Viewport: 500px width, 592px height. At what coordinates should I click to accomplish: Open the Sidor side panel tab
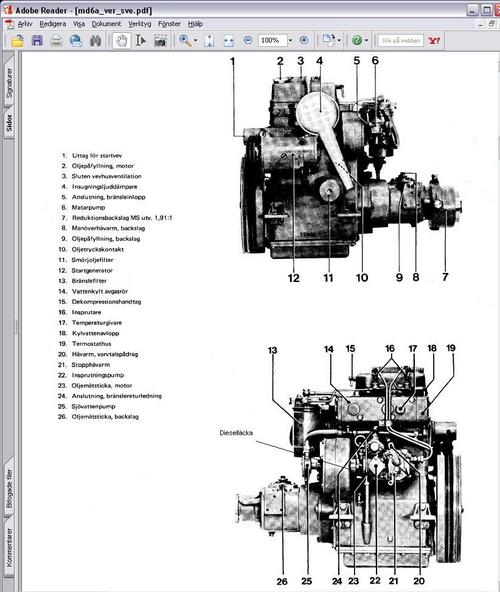click(9, 123)
